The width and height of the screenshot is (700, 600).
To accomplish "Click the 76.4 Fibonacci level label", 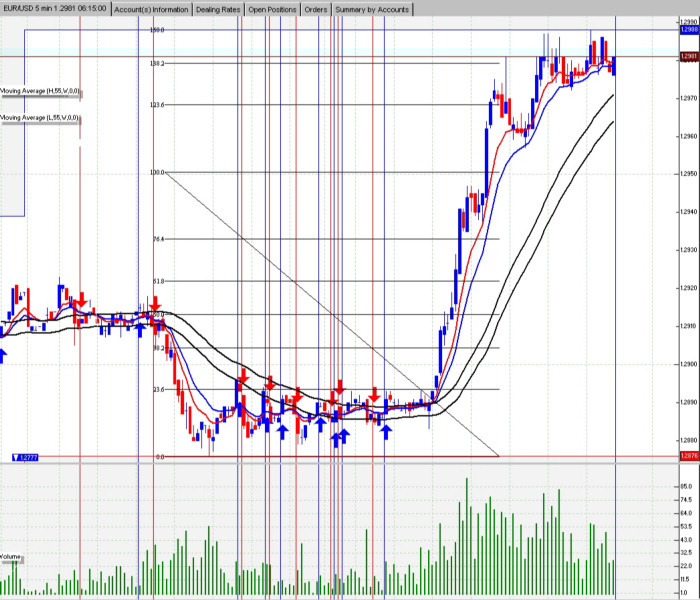I will (x=158, y=239).
